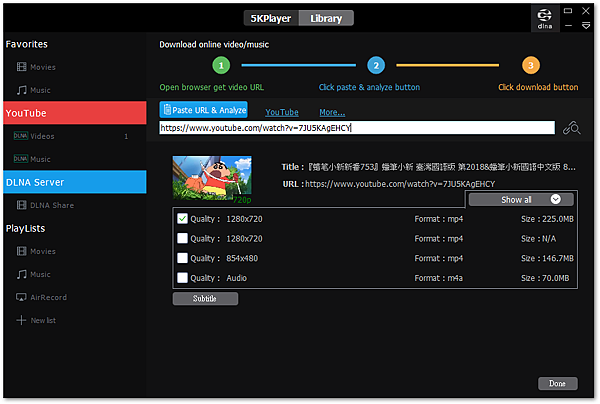Image resolution: width=600 pixels, height=404 pixels.
Task: Click the AirRecord screen icon
Action: pos(21,297)
